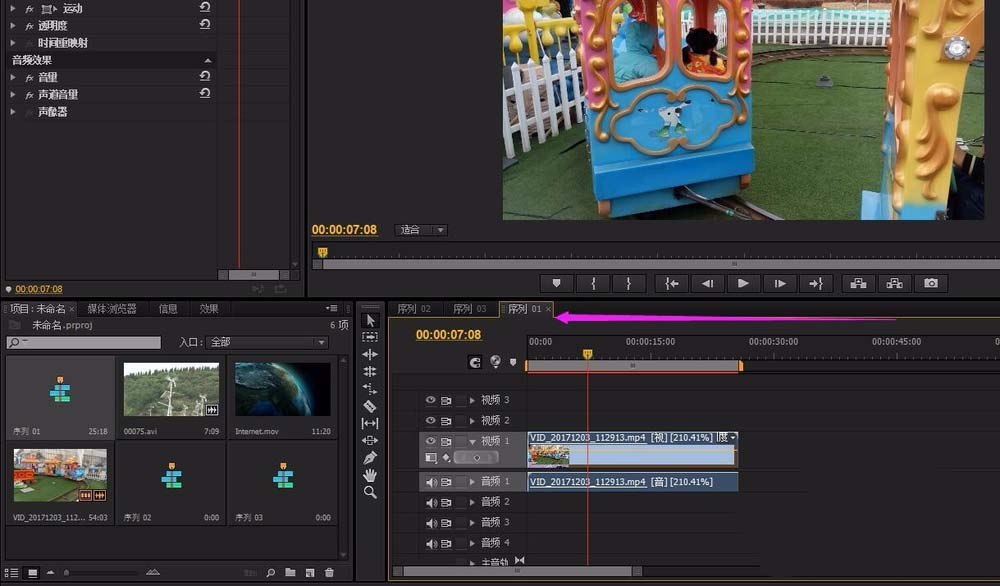This screenshot has width=1000, height=586.
Task: Choose the Hand tool
Action: point(370,475)
